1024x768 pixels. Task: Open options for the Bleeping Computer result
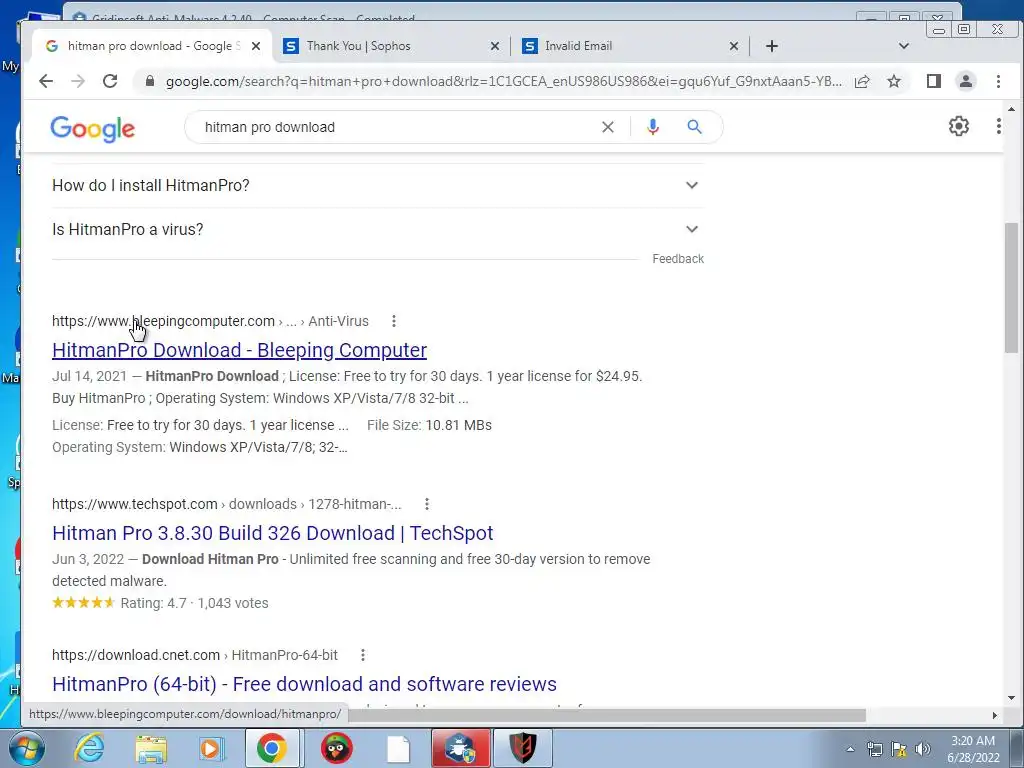[393, 321]
